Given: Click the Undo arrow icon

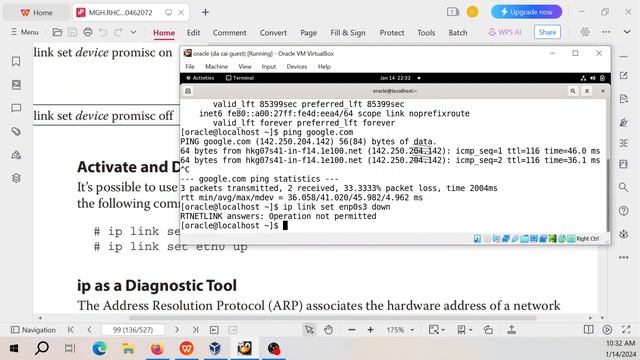Looking at the screenshot, I should pos(103,32).
